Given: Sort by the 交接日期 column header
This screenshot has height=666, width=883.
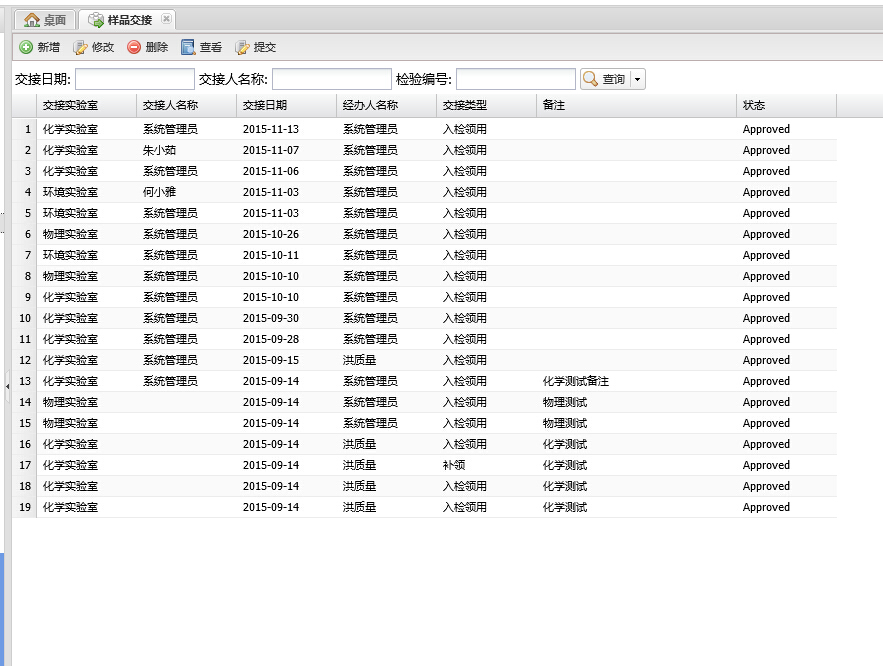Looking at the screenshot, I should coord(265,105).
